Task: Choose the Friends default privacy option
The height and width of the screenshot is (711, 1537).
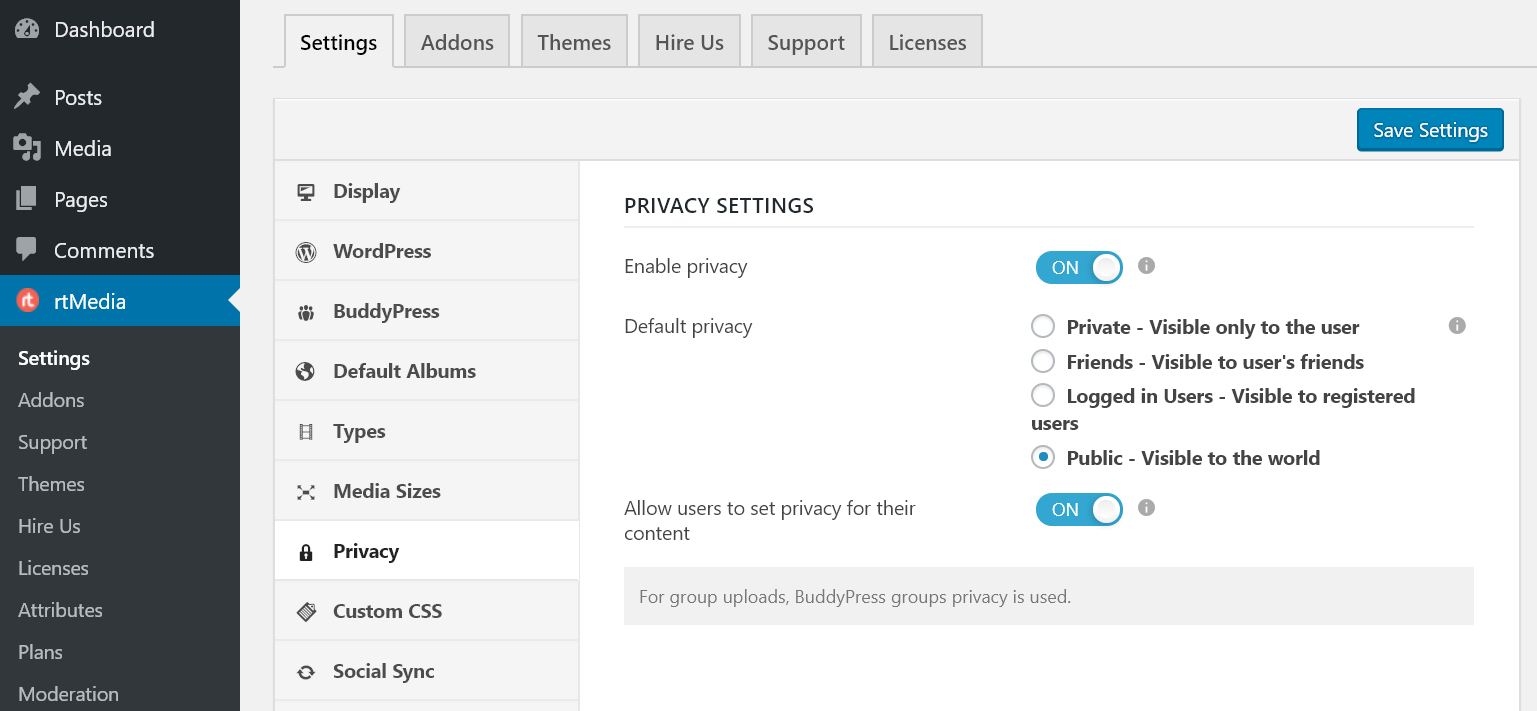Action: click(1043, 361)
